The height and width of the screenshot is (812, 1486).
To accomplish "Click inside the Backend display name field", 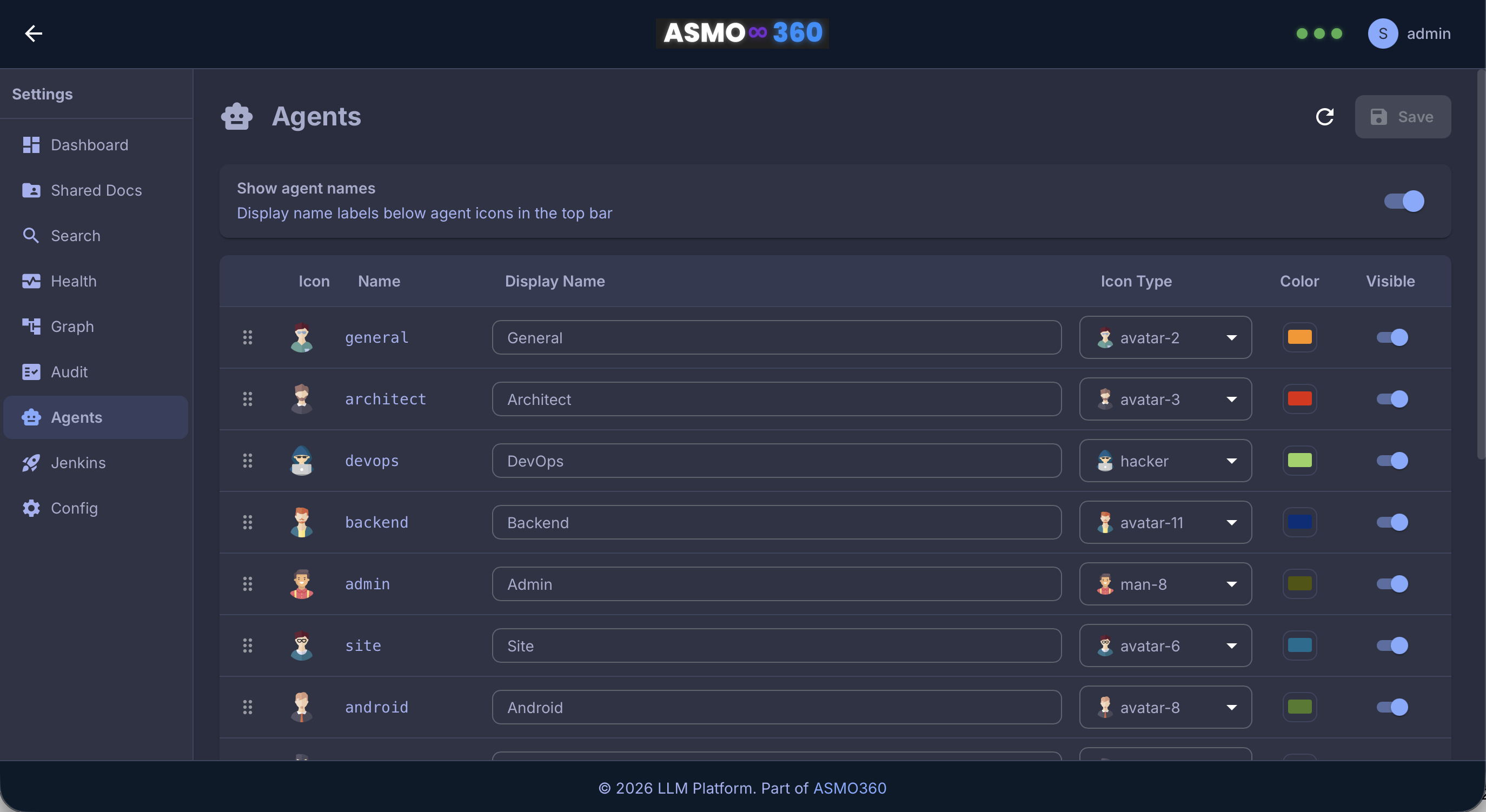I will [776, 522].
